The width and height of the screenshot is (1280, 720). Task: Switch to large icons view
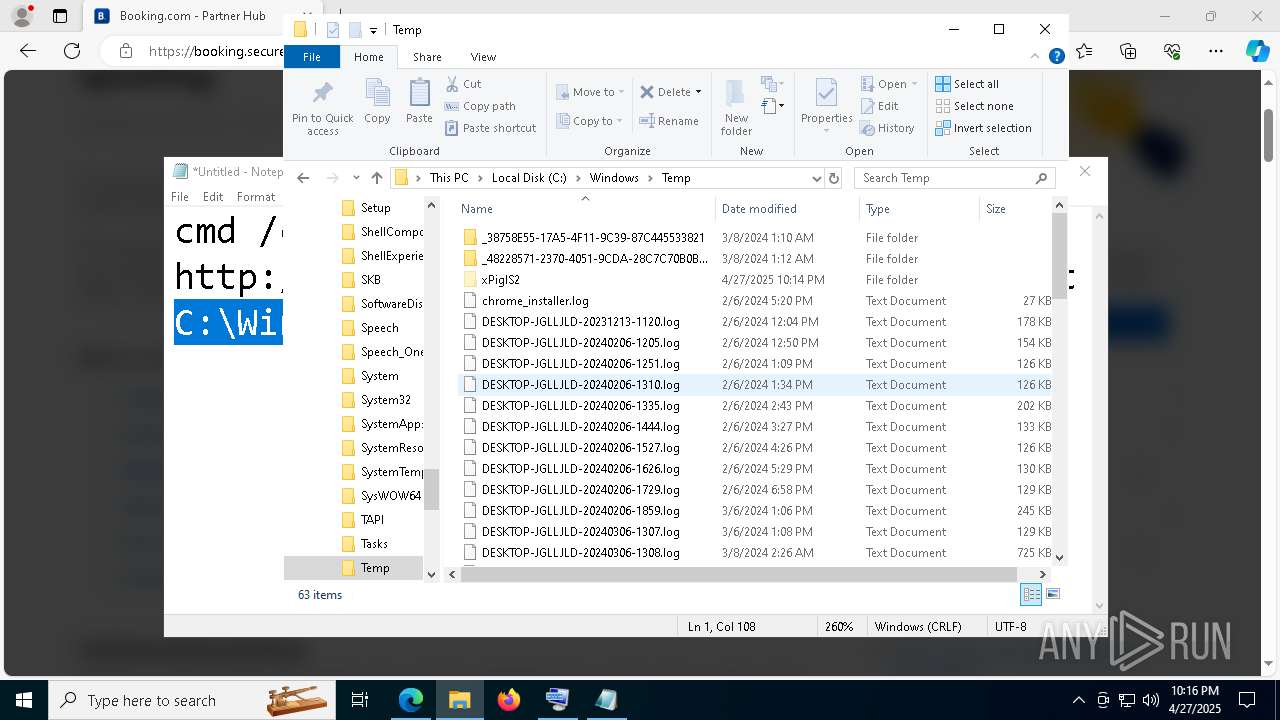(x=1052, y=594)
